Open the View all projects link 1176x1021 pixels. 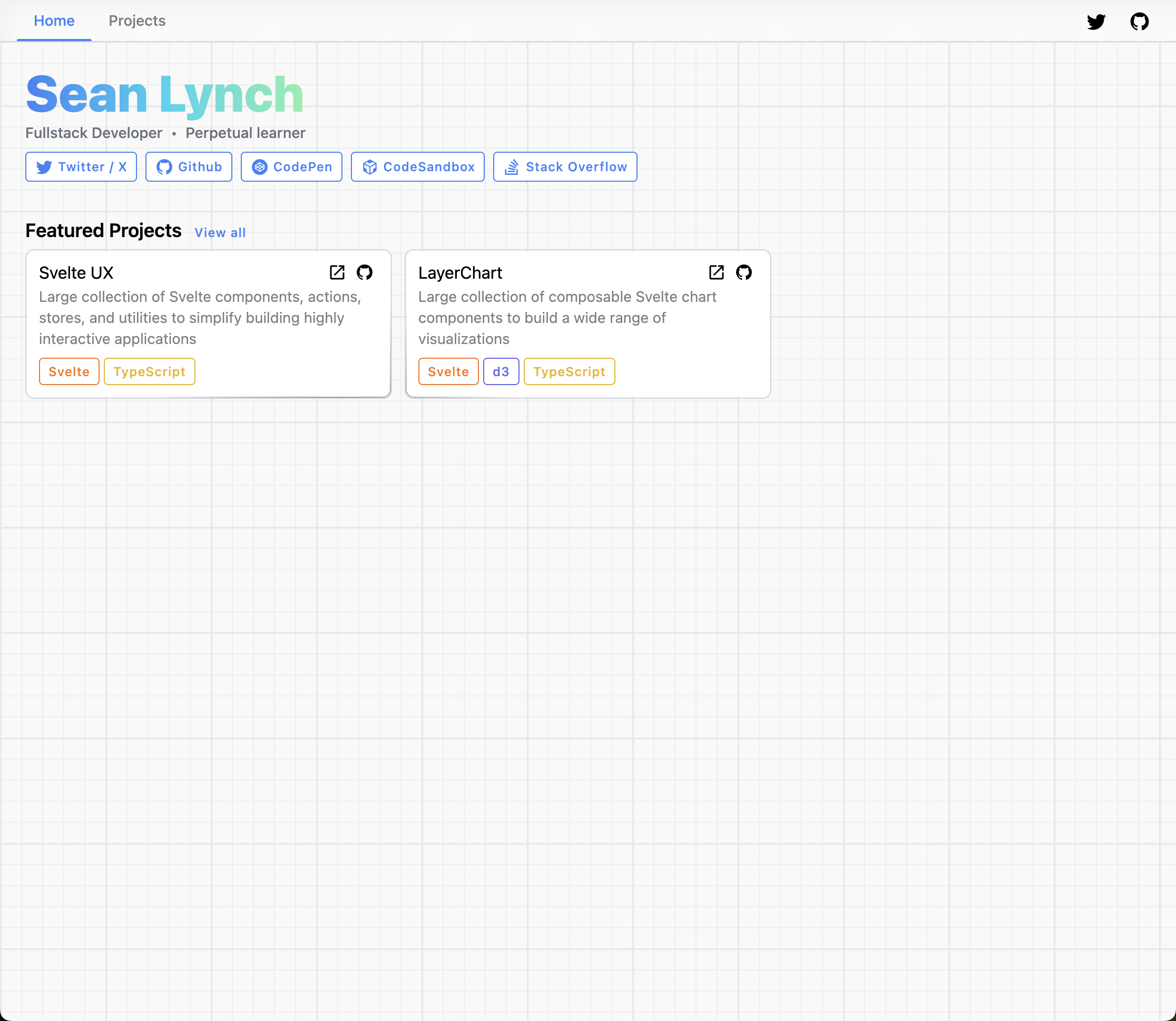point(220,232)
